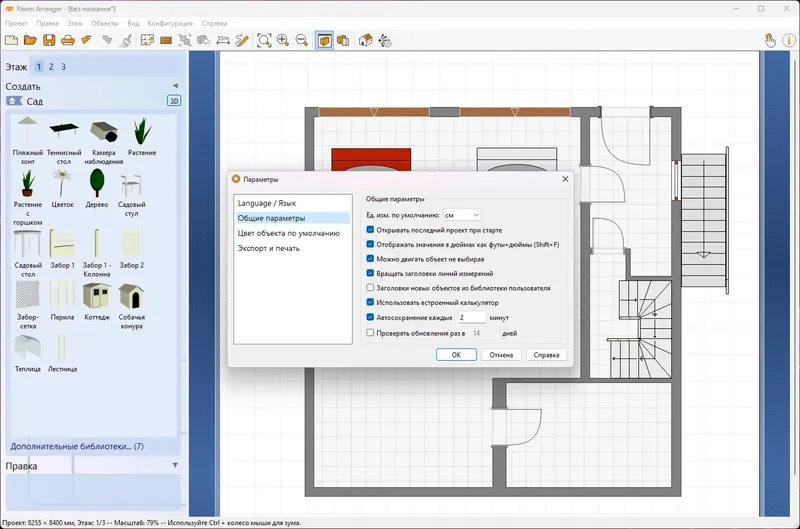Confirm settings with the OK button
The image size is (800, 529).
click(x=456, y=355)
